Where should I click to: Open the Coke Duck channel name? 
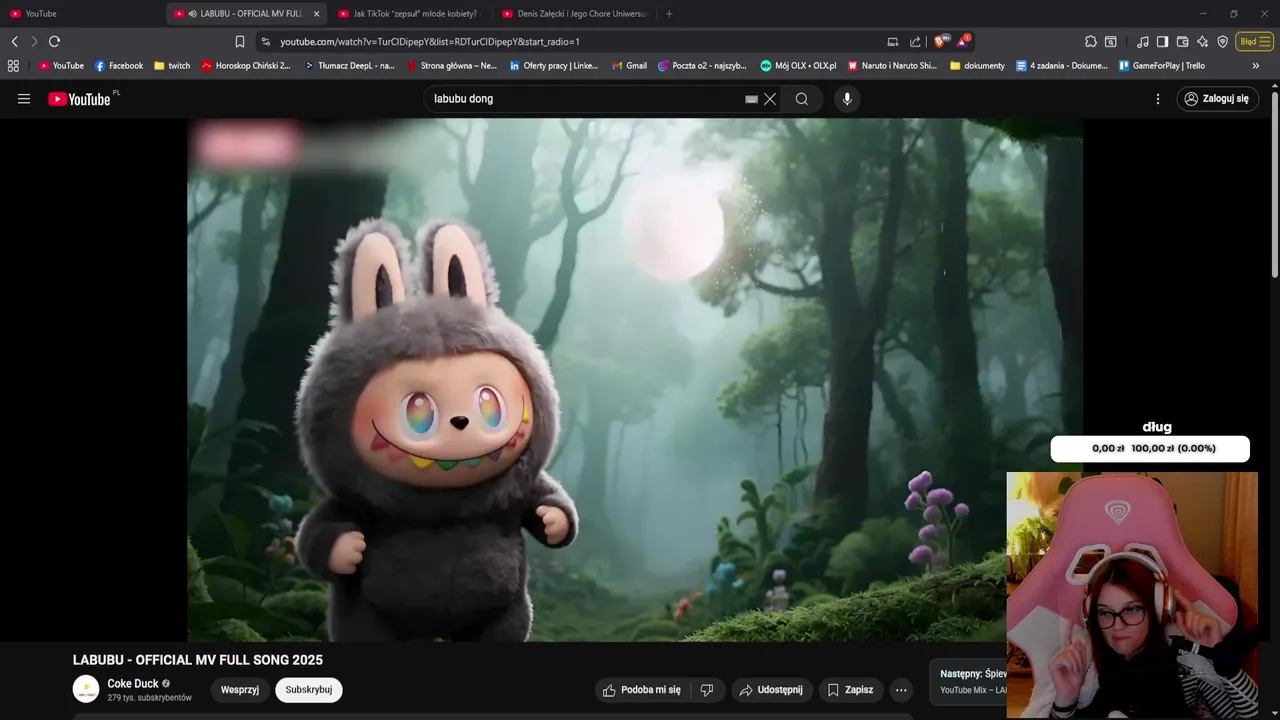pos(132,684)
